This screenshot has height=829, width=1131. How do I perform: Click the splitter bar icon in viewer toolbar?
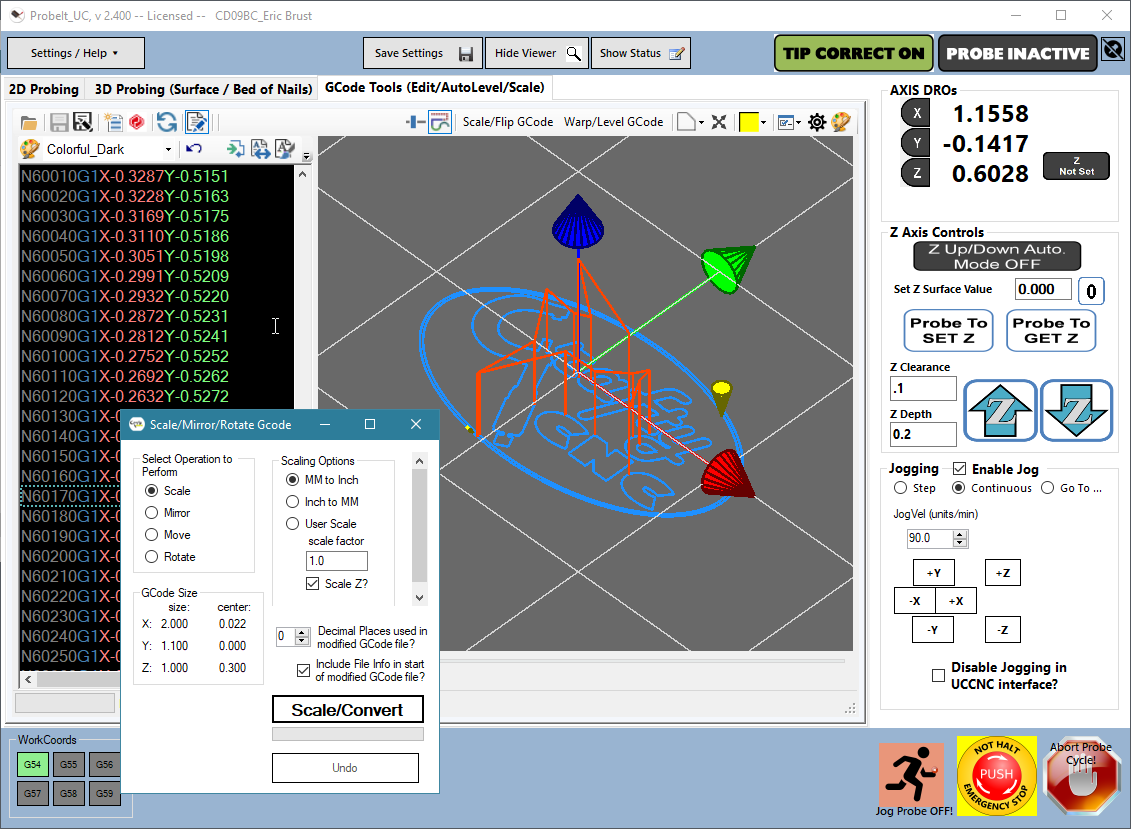(x=415, y=123)
